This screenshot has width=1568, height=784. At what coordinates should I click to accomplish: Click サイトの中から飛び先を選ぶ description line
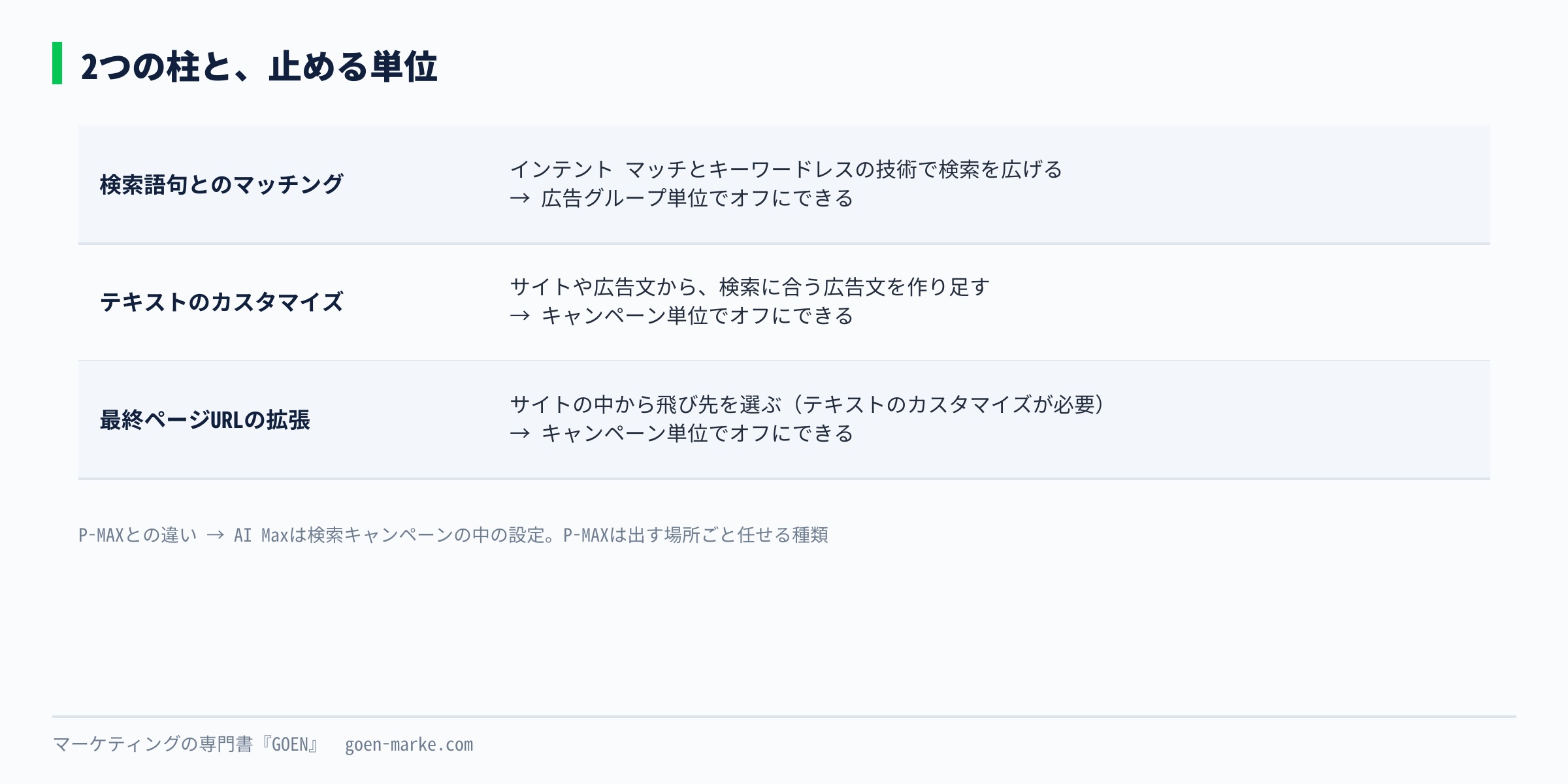tap(808, 404)
